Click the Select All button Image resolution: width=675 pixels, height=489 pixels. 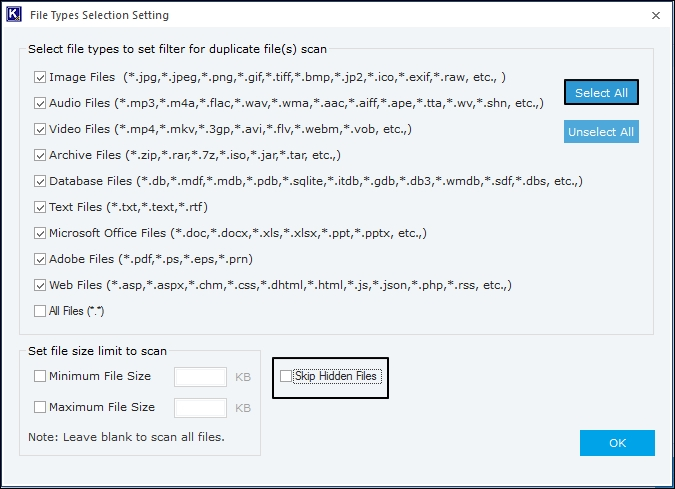pos(601,93)
